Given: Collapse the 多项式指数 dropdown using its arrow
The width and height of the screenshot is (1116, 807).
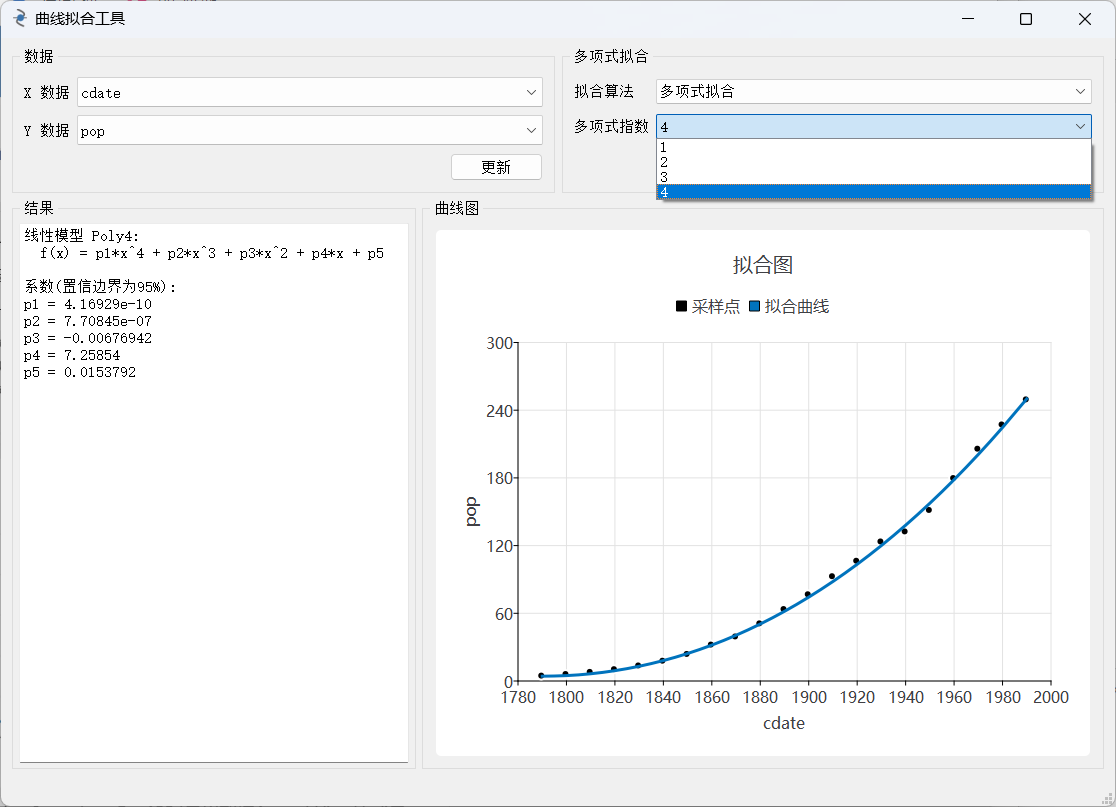Looking at the screenshot, I should tap(1080, 126).
